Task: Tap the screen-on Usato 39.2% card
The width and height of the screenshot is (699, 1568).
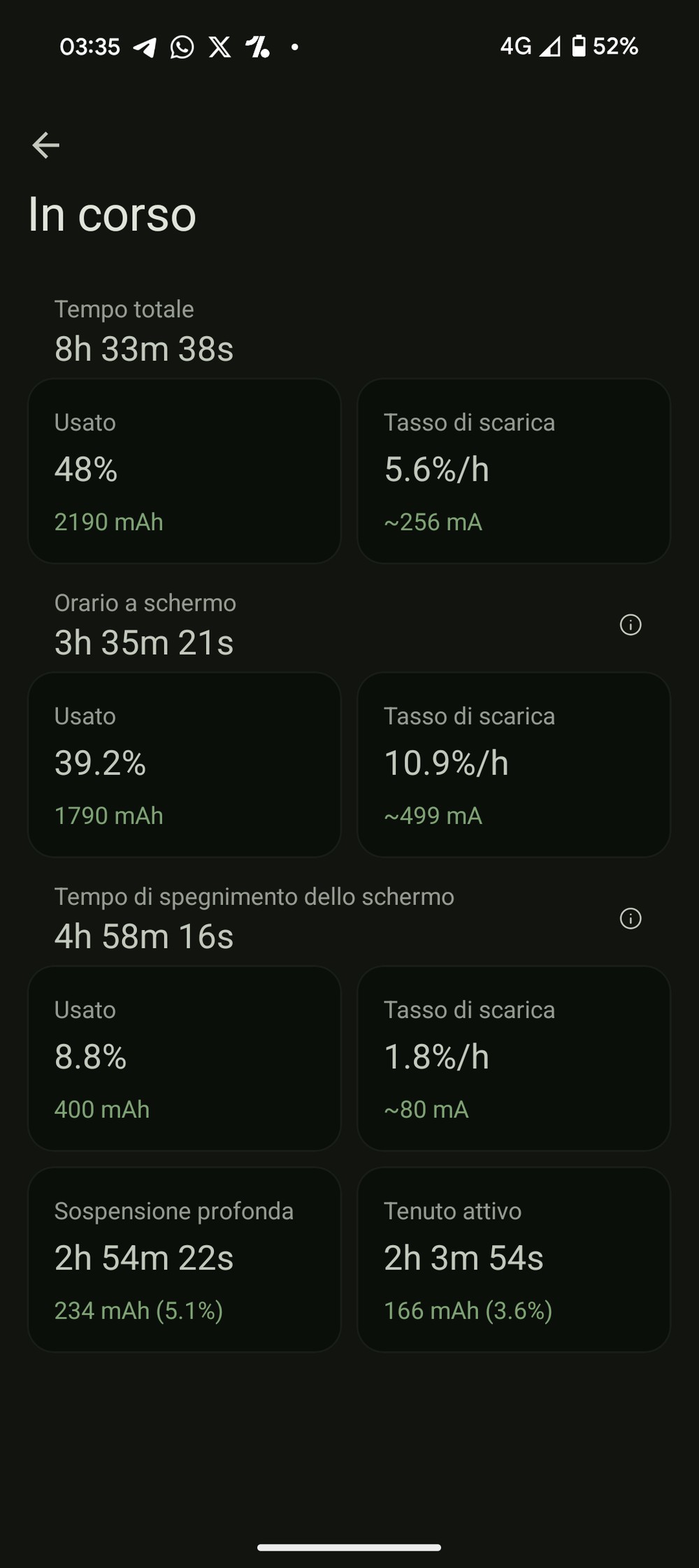Action: click(x=185, y=764)
